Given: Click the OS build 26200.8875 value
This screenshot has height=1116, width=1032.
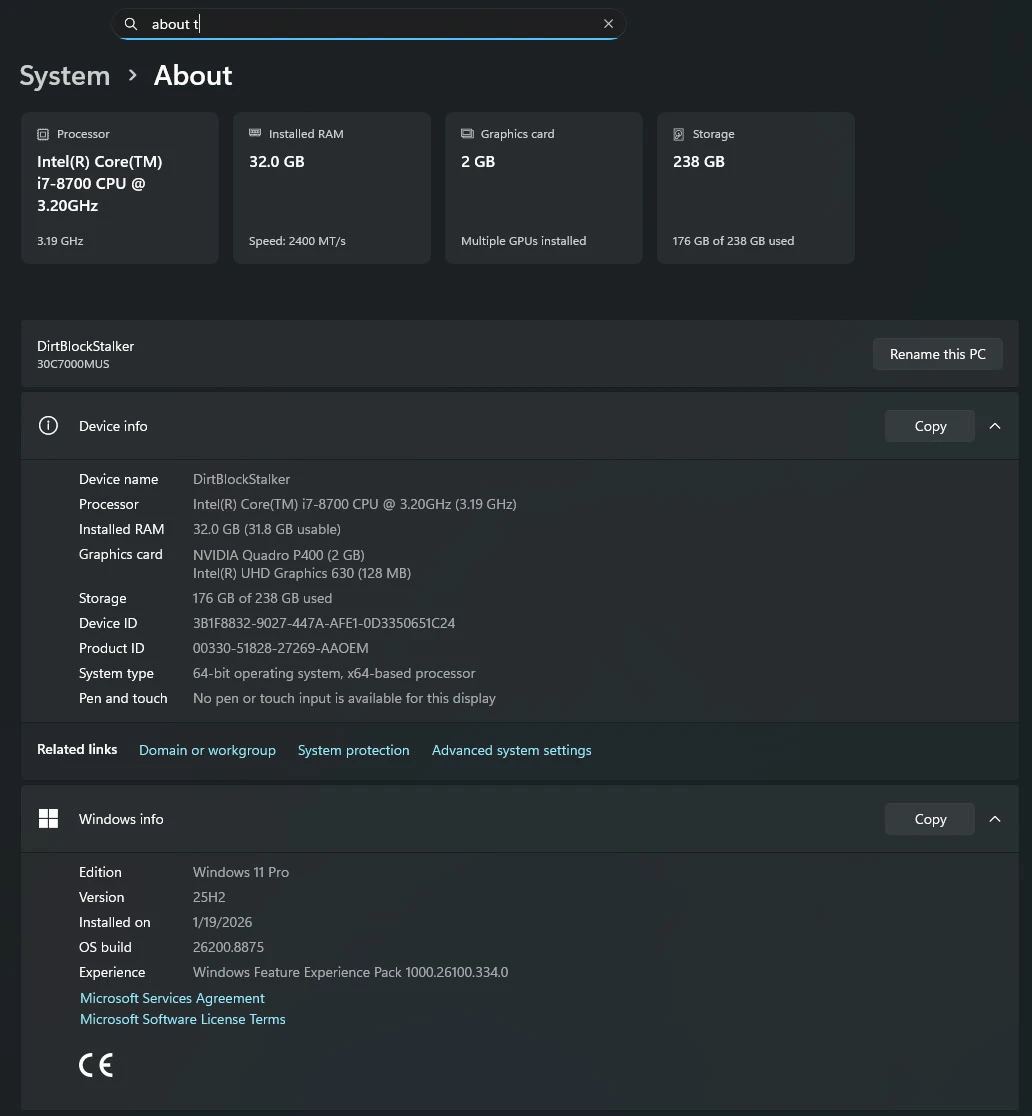Looking at the screenshot, I should pos(228,947).
